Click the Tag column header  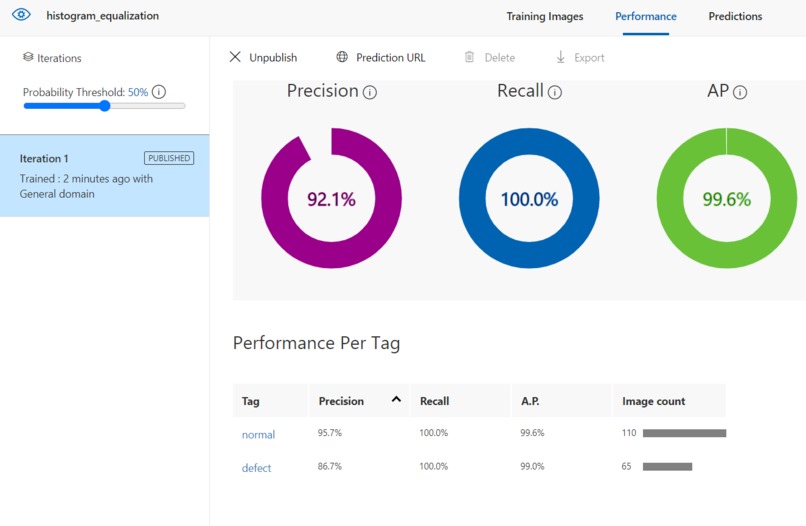pos(270,401)
